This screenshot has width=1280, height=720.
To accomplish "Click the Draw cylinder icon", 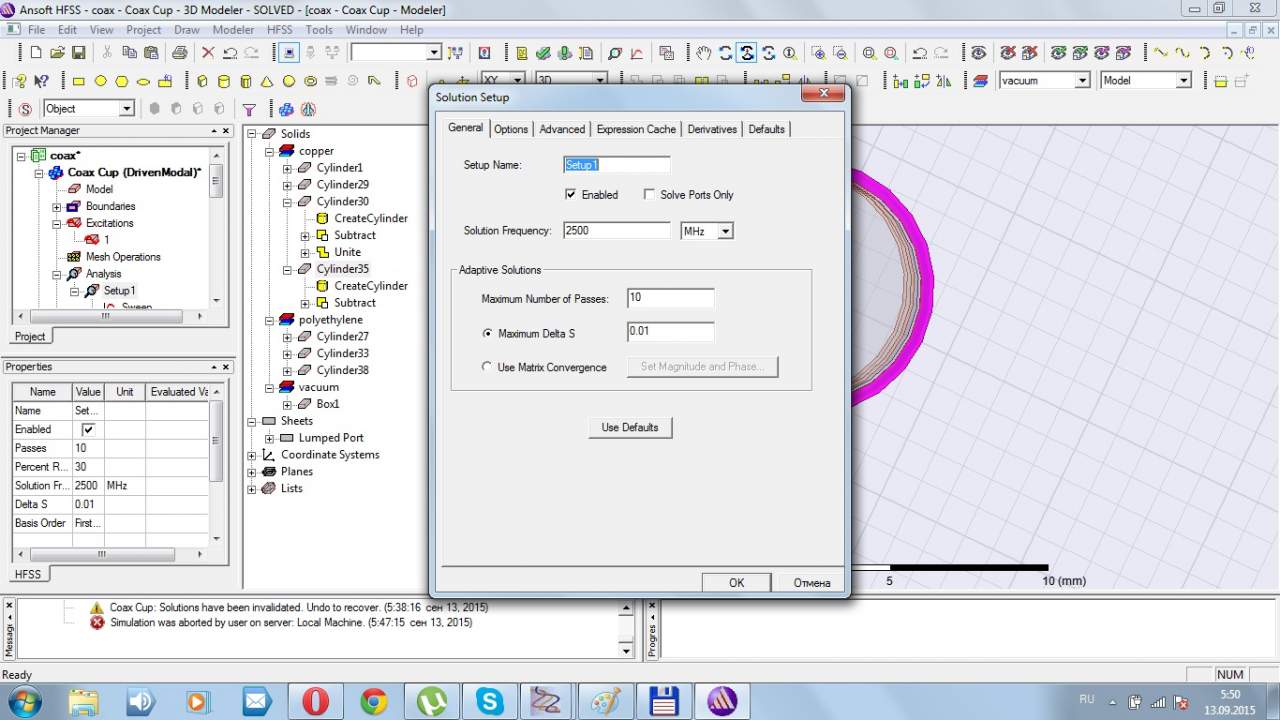I will tap(223, 81).
